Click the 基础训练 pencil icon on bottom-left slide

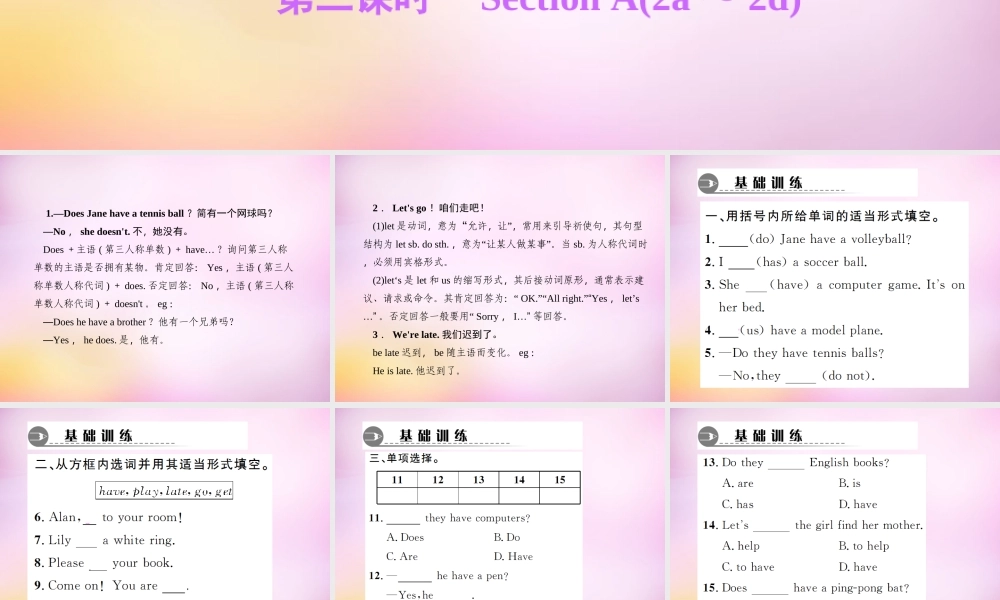tap(38, 436)
